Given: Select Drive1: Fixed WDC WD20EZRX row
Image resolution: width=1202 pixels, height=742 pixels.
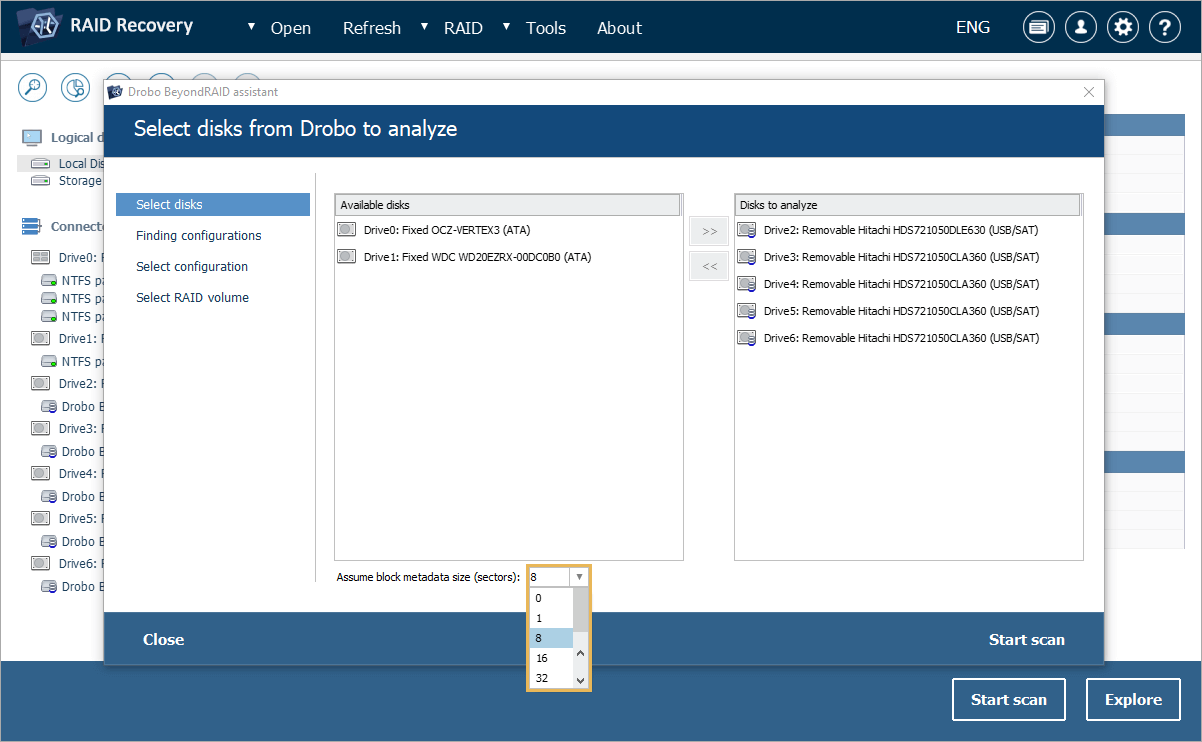Looking at the screenshot, I should coord(508,257).
